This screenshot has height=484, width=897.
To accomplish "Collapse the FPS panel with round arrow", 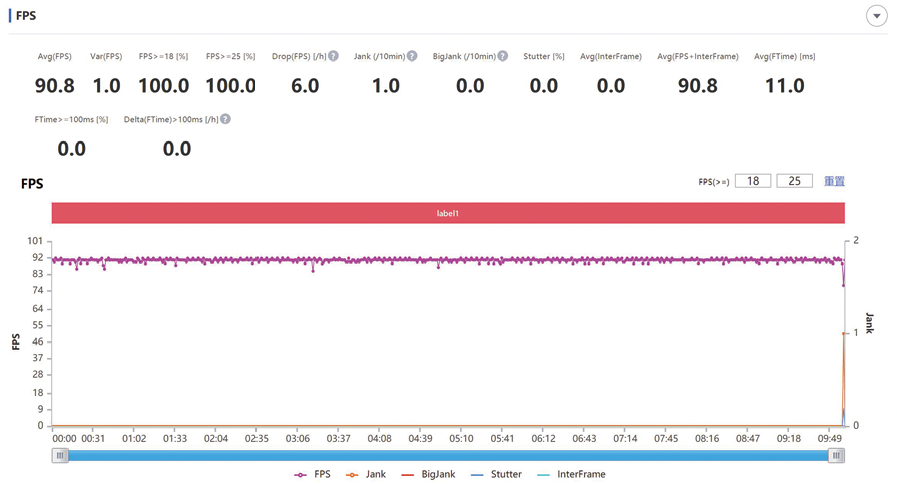I will tap(876, 16).
